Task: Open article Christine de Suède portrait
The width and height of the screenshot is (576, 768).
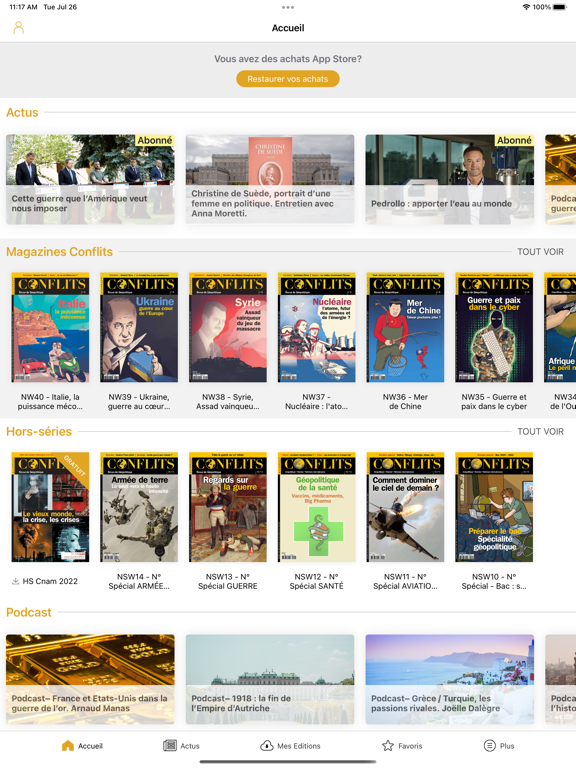Action: pyautogui.click(x=270, y=179)
